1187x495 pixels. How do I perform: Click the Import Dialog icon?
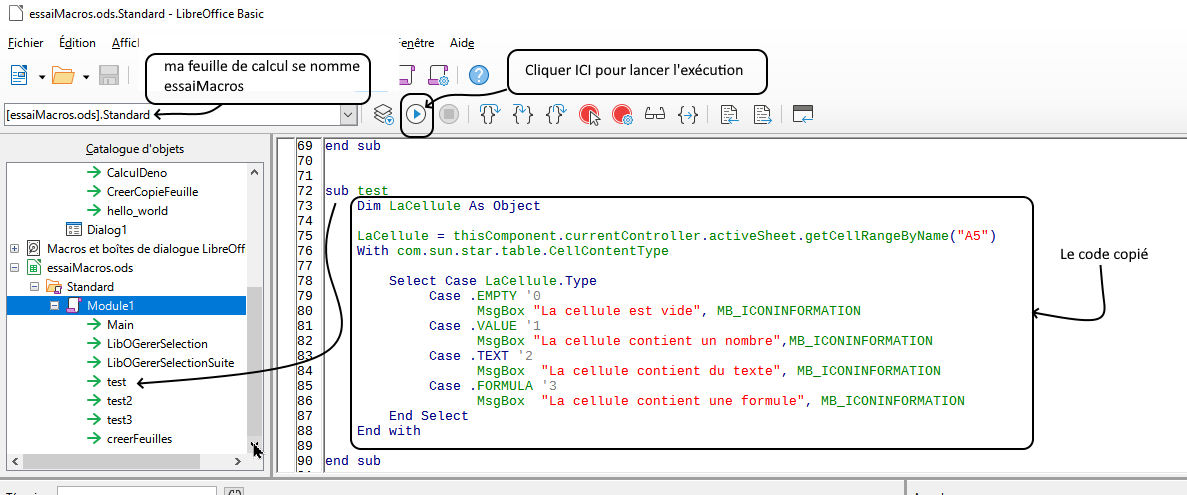pyautogui.click(x=803, y=114)
